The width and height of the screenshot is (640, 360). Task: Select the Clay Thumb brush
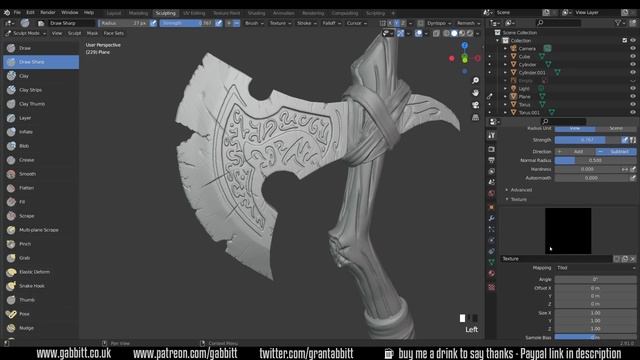pyautogui.click(x=41, y=104)
